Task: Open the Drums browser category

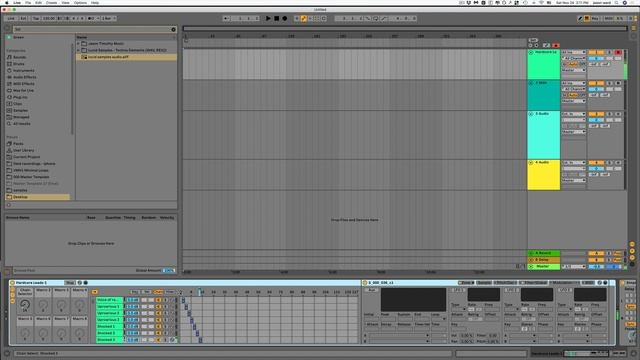Action: [x=18, y=64]
